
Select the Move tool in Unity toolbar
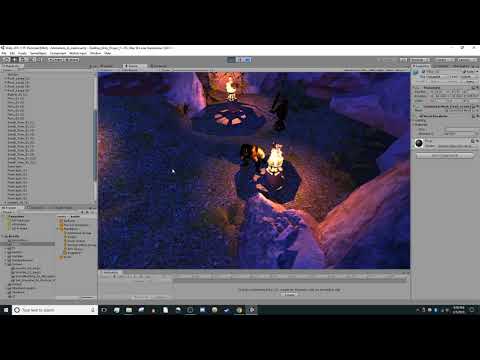coord(15,60)
